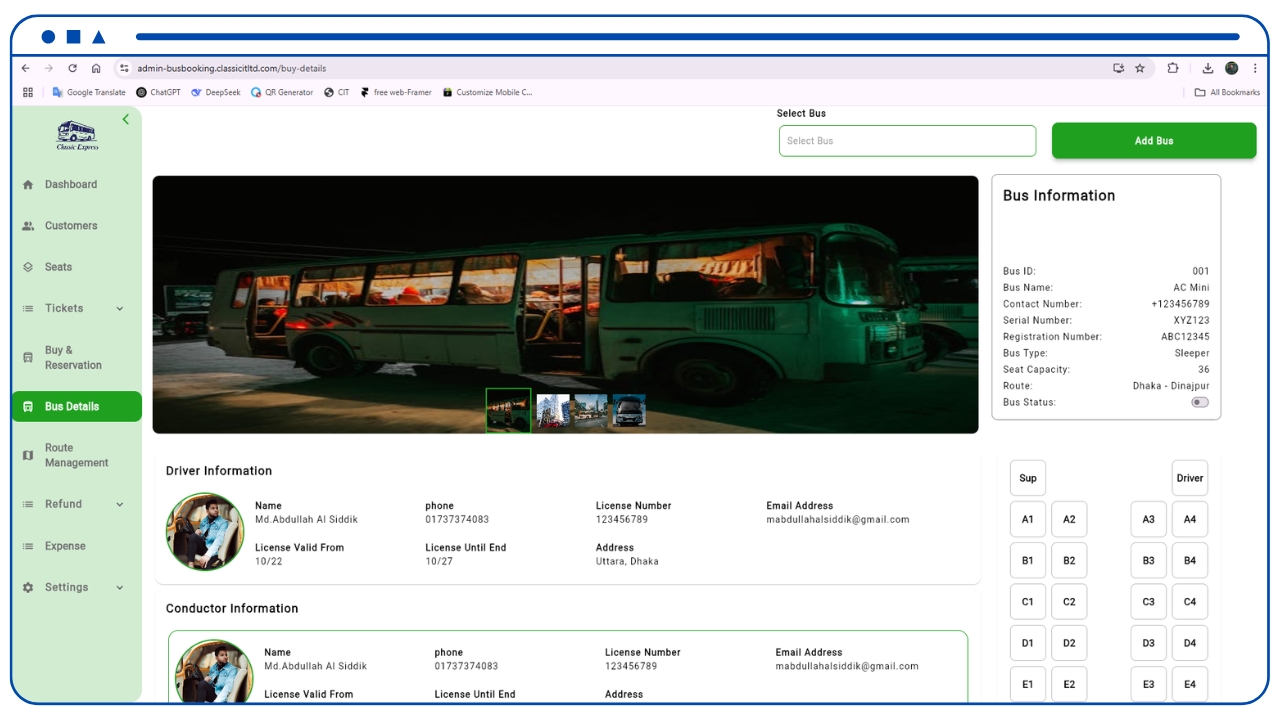Select seat A1 in seat layout
Image resolution: width=1280 pixels, height=720 pixels.
point(1028,519)
